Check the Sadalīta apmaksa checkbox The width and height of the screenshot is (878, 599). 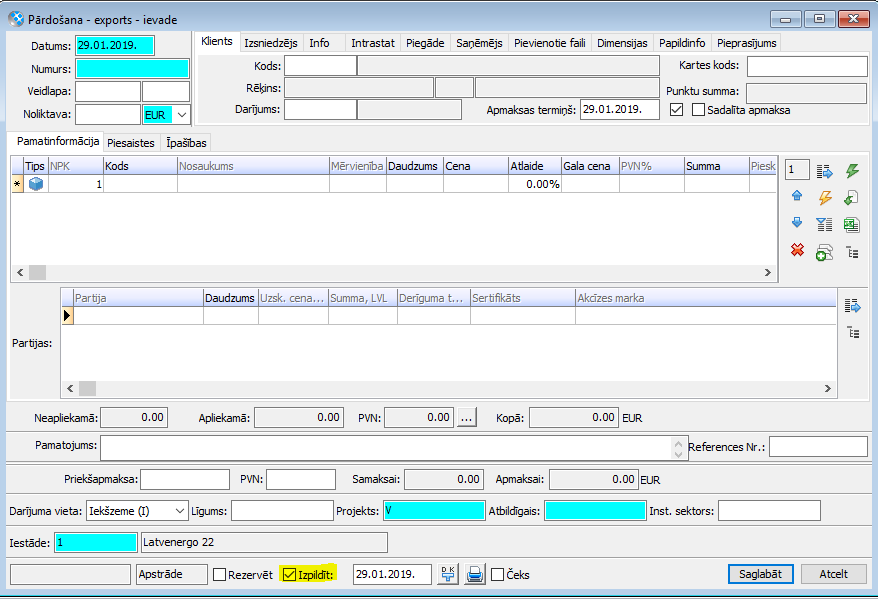pyautogui.click(x=699, y=110)
